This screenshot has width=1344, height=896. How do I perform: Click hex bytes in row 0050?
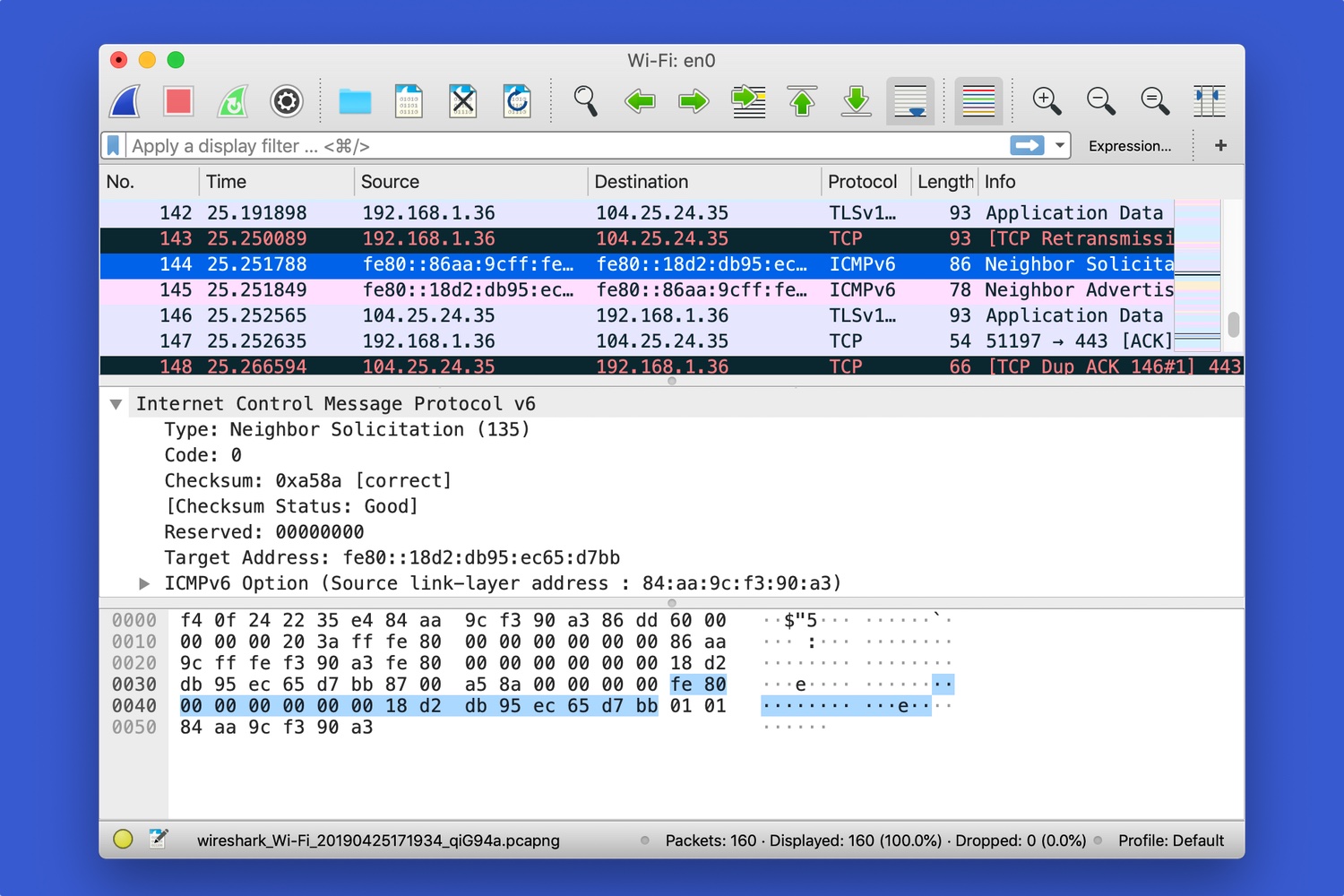pyautogui.click(x=276, y=728)
